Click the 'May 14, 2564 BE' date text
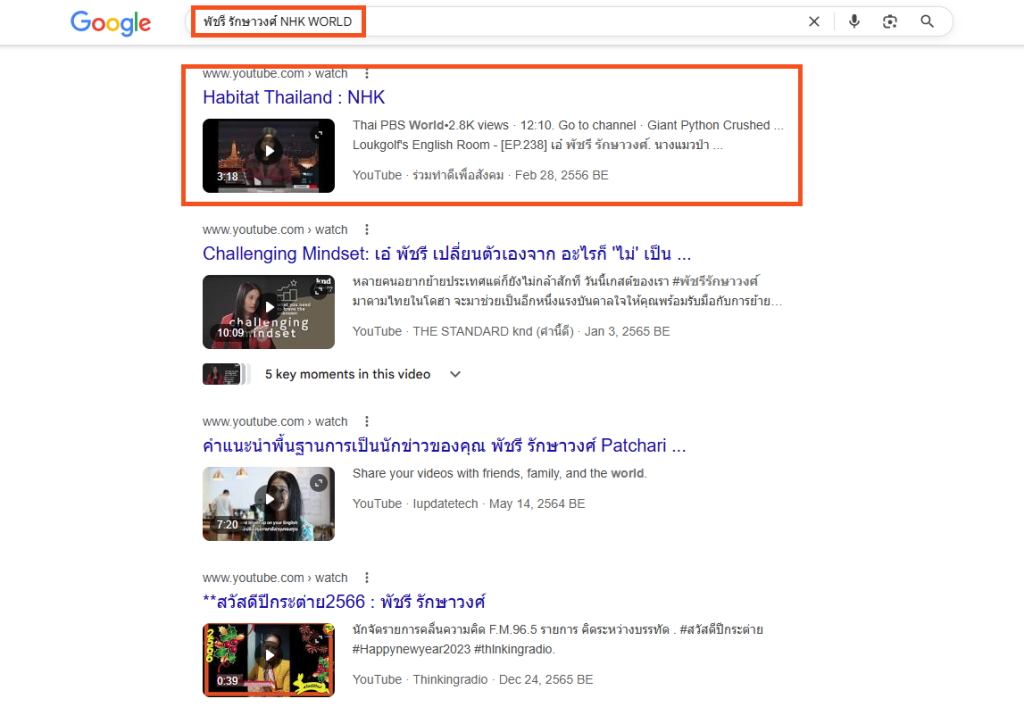 pos(537,504)
